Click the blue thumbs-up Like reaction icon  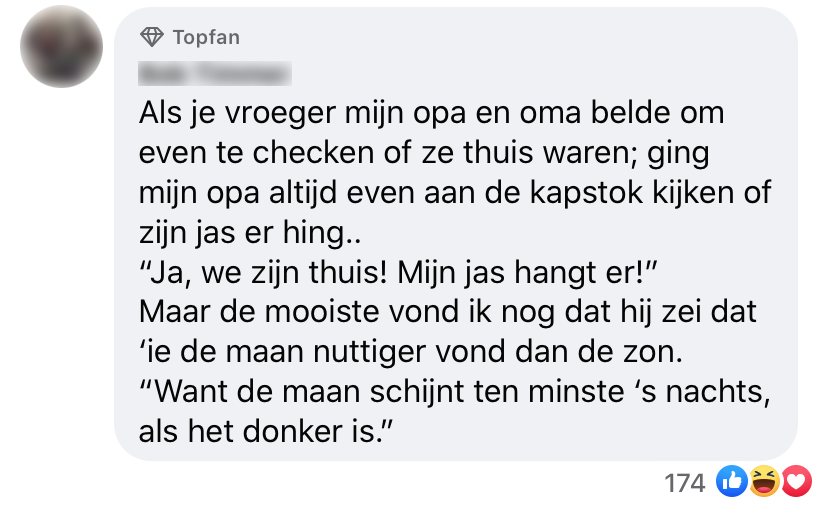(x=731, y=483)
